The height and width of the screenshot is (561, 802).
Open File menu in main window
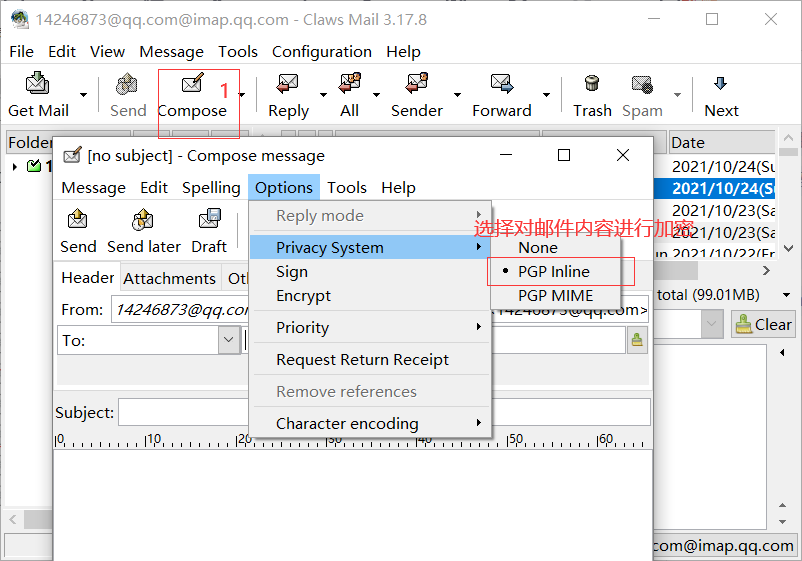point(21,52)
